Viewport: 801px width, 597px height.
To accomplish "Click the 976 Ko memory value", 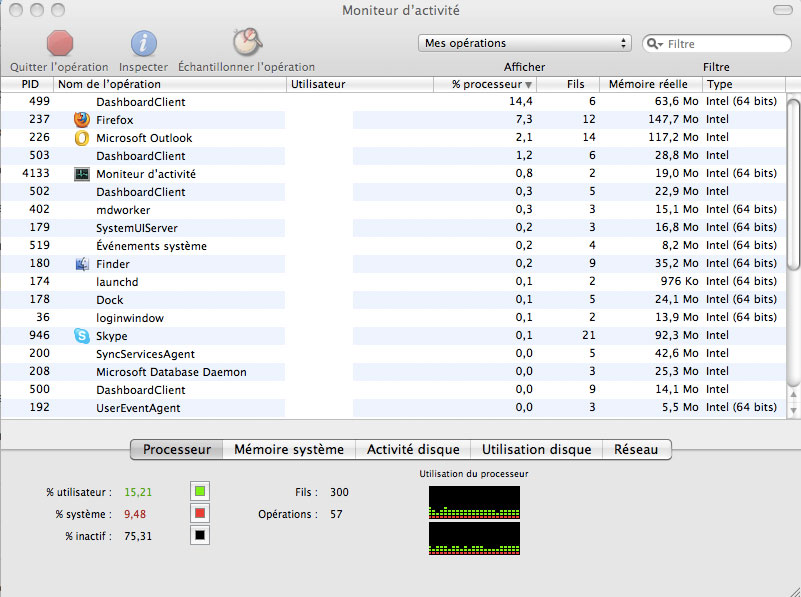I will click(679, 281).
